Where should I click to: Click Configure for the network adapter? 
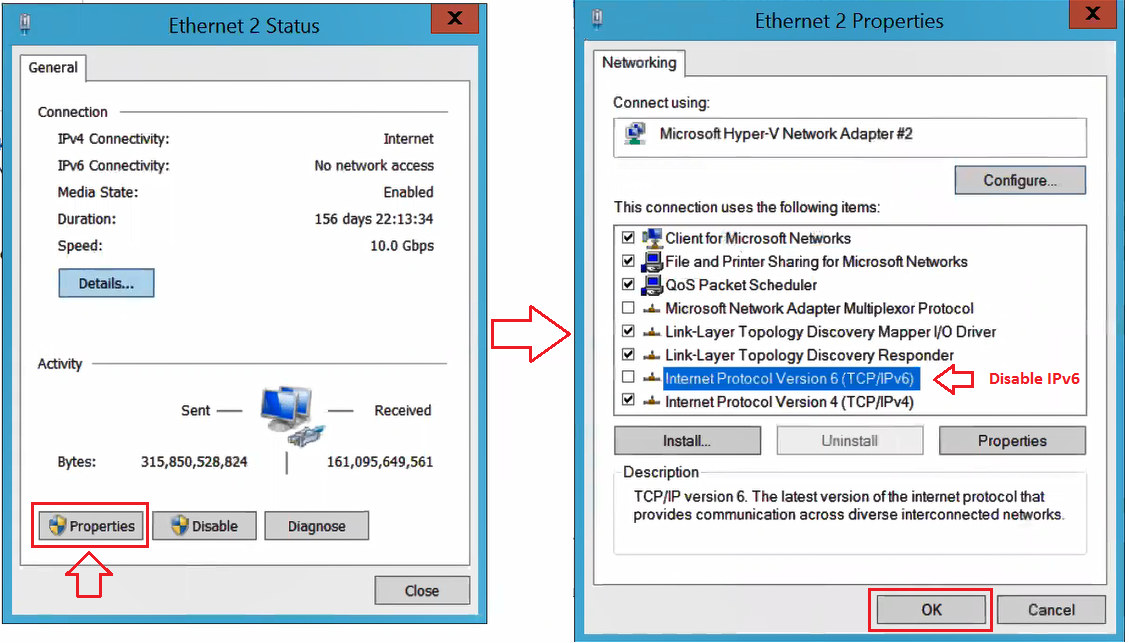tap(1020, 180)
